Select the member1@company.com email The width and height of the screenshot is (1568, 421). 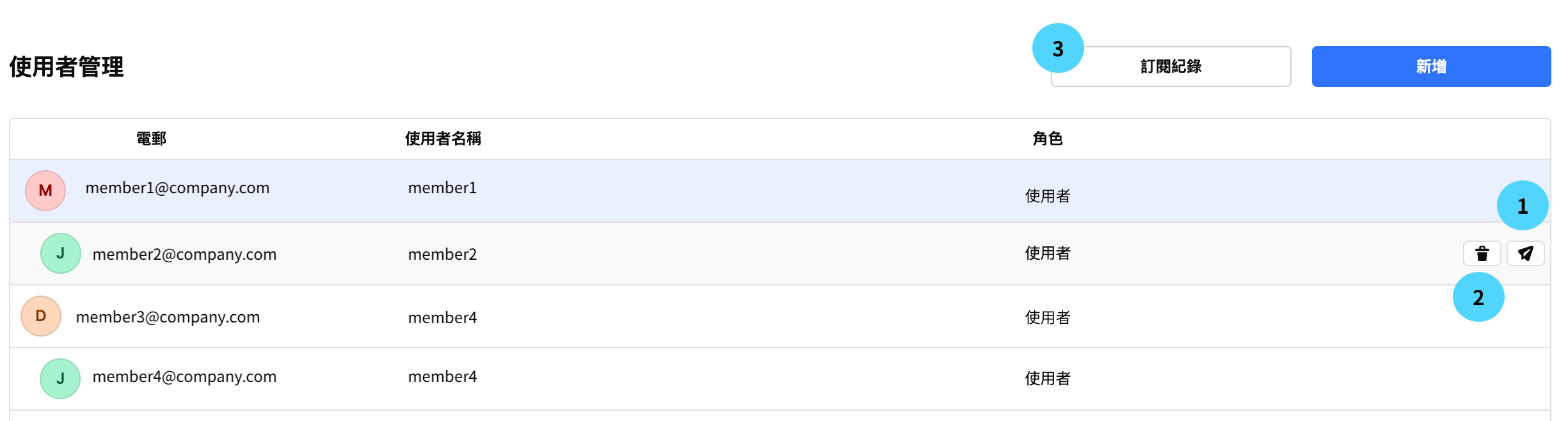pyautogui.click(x=177, y=188)
